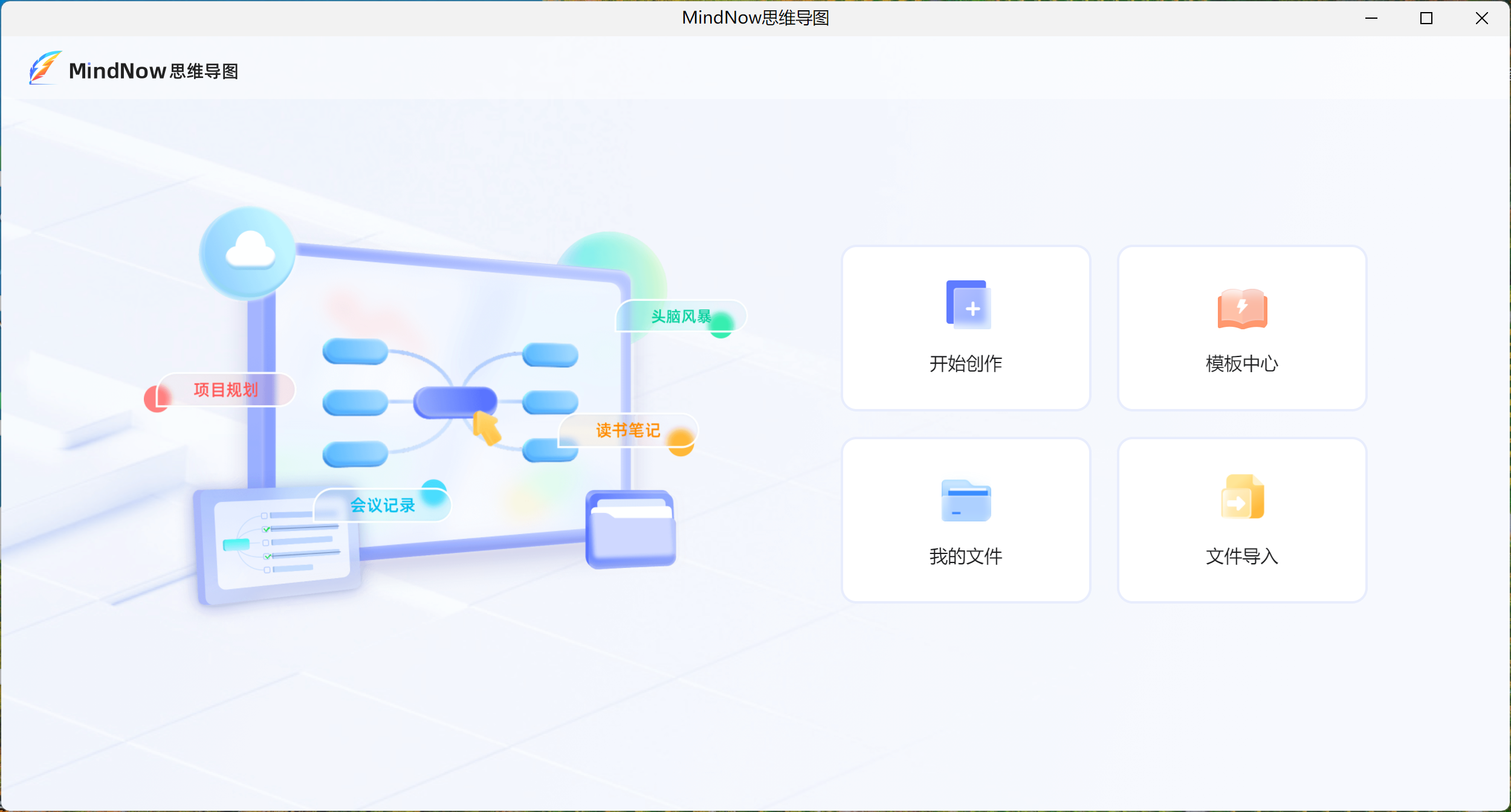Click the 读书笔记 orange tag

click(627, 430)
